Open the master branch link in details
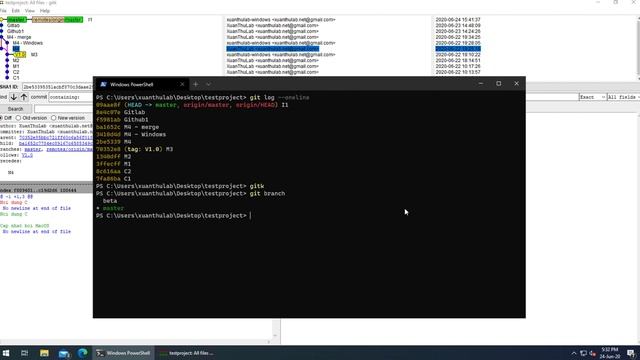 point(33,149)
